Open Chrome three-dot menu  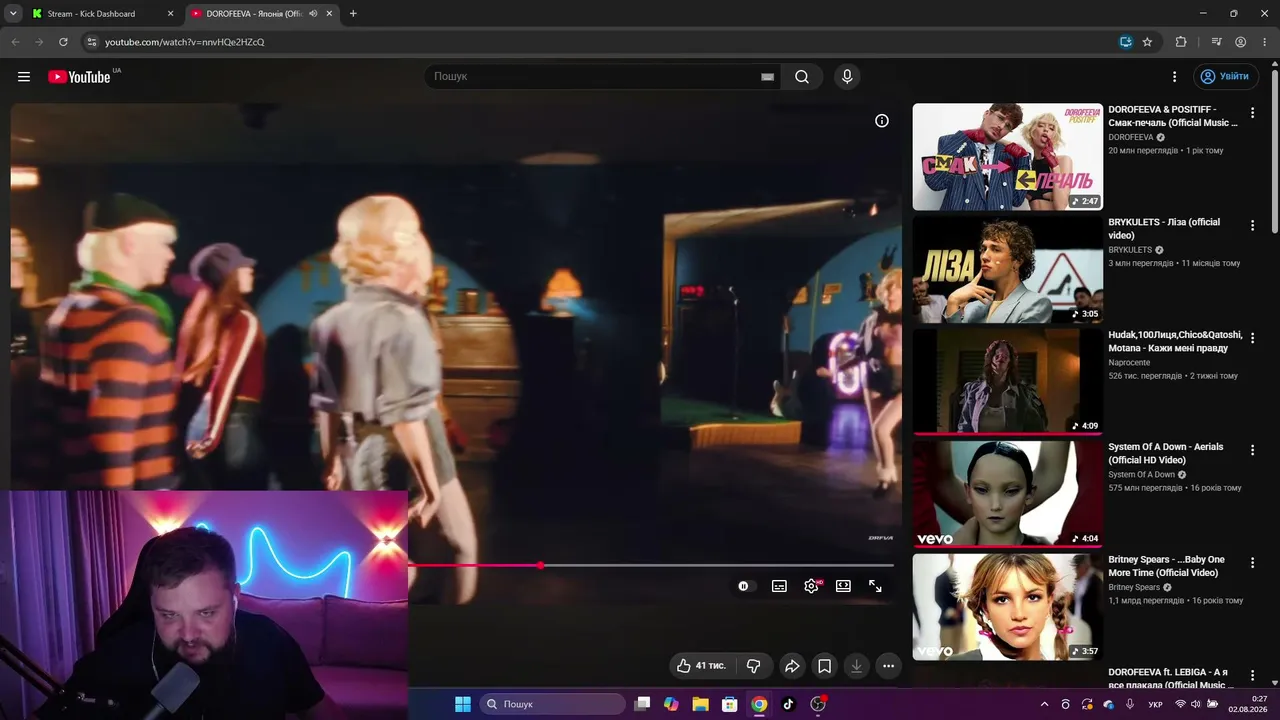click(x=1264, y=42)
